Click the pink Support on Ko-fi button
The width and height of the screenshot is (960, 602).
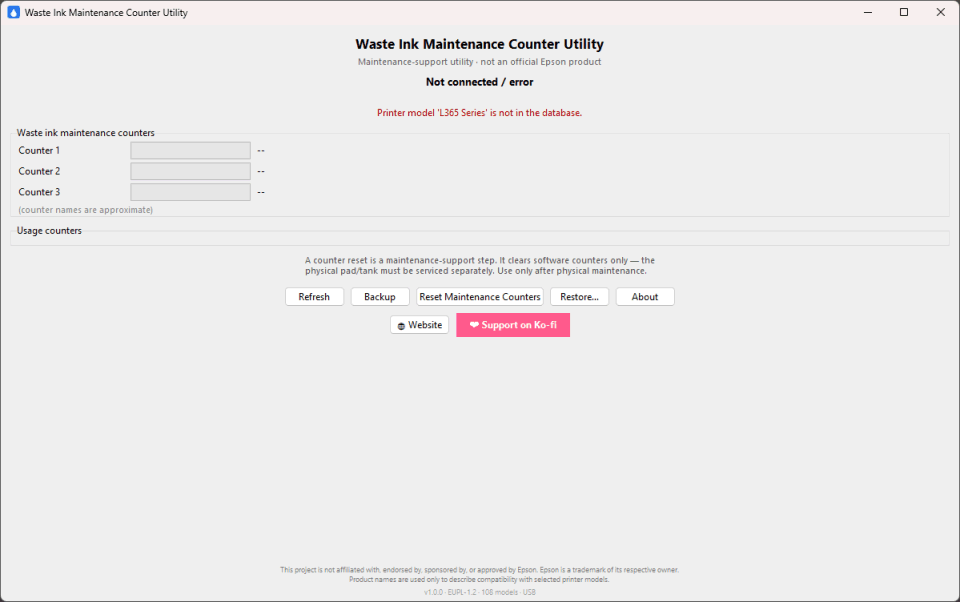coord(513,325)
